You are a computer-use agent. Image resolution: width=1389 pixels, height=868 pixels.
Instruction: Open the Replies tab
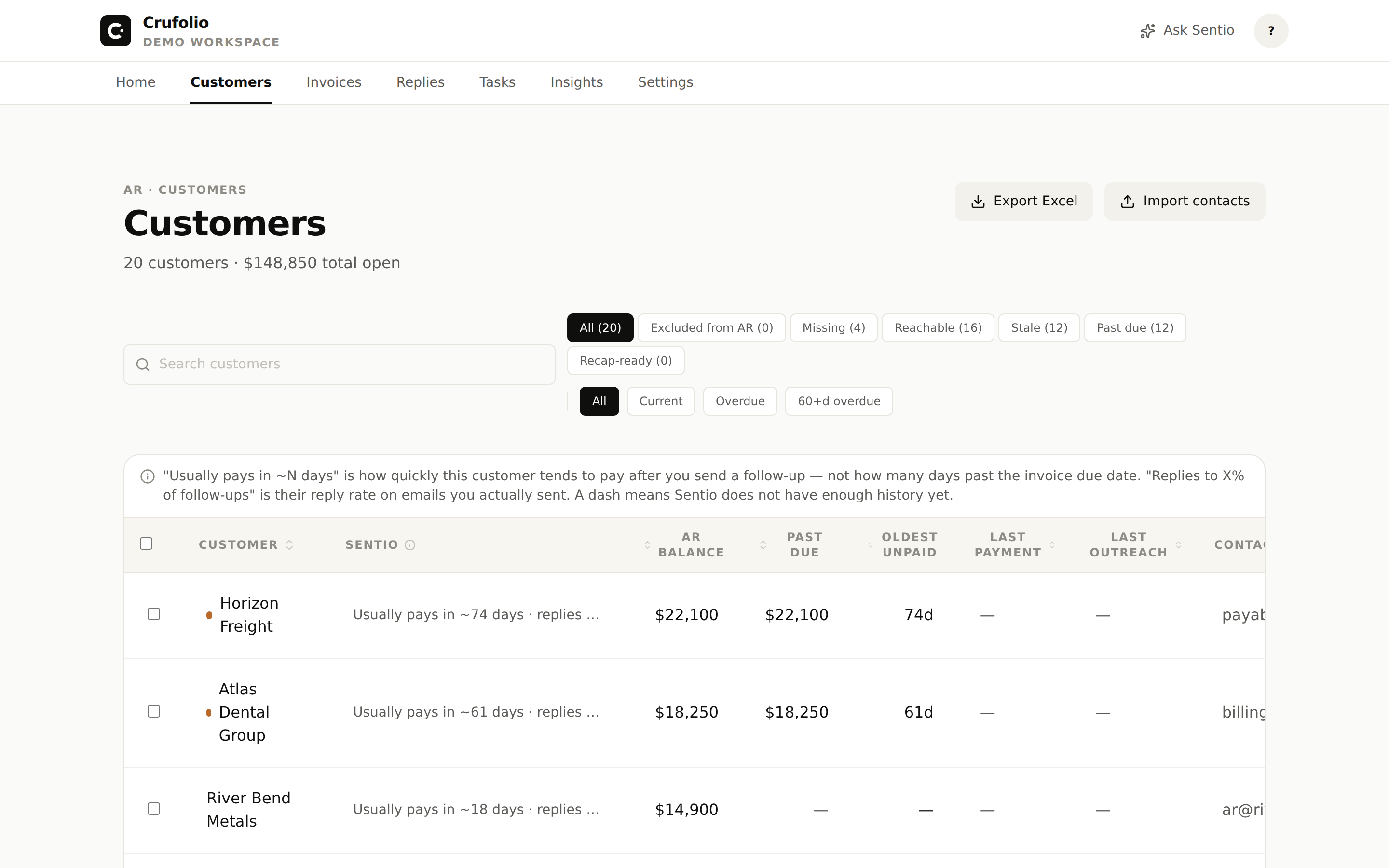[420, 82]
